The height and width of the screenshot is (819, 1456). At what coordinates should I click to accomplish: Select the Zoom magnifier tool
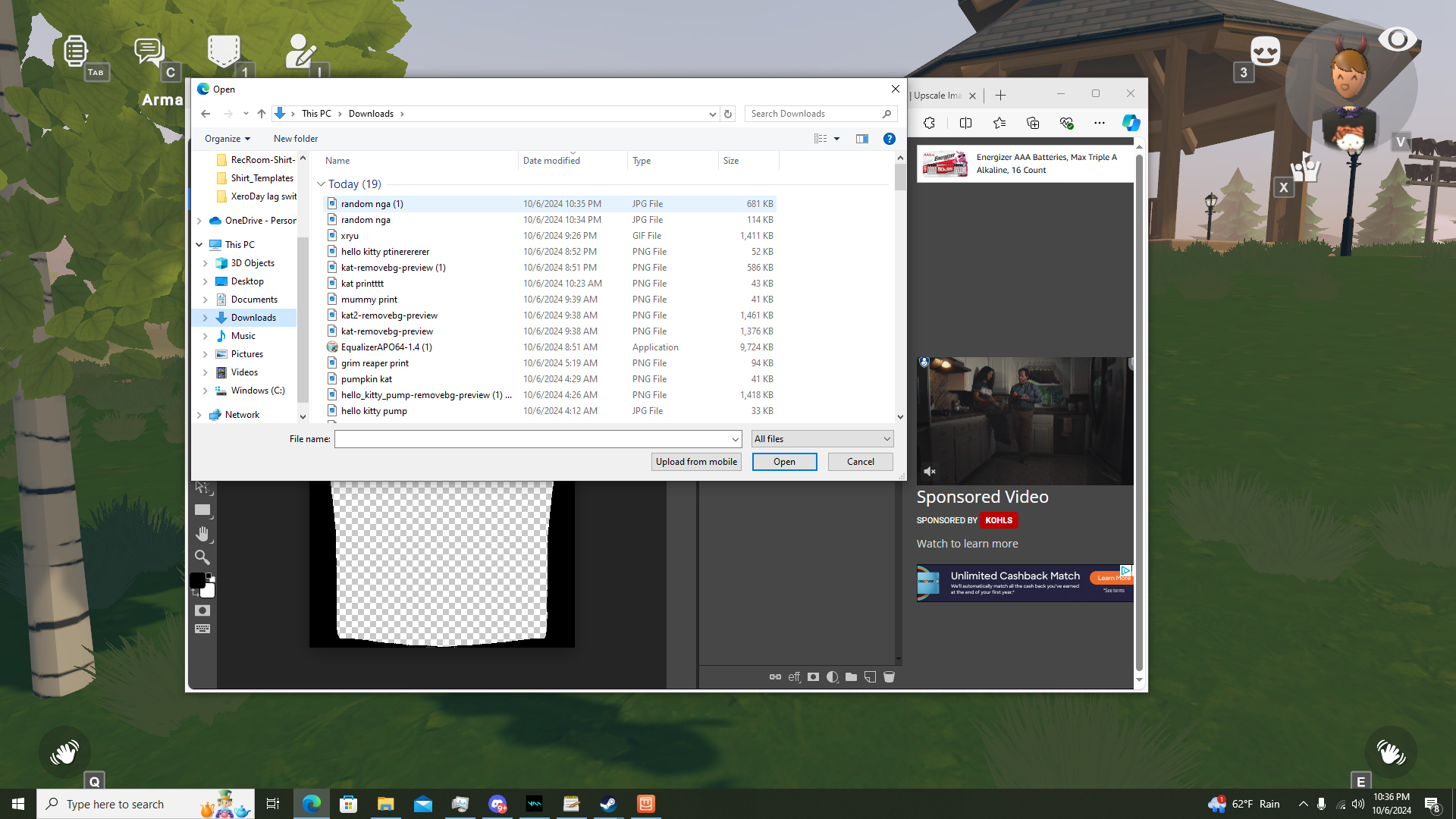[x=202, y=557]
